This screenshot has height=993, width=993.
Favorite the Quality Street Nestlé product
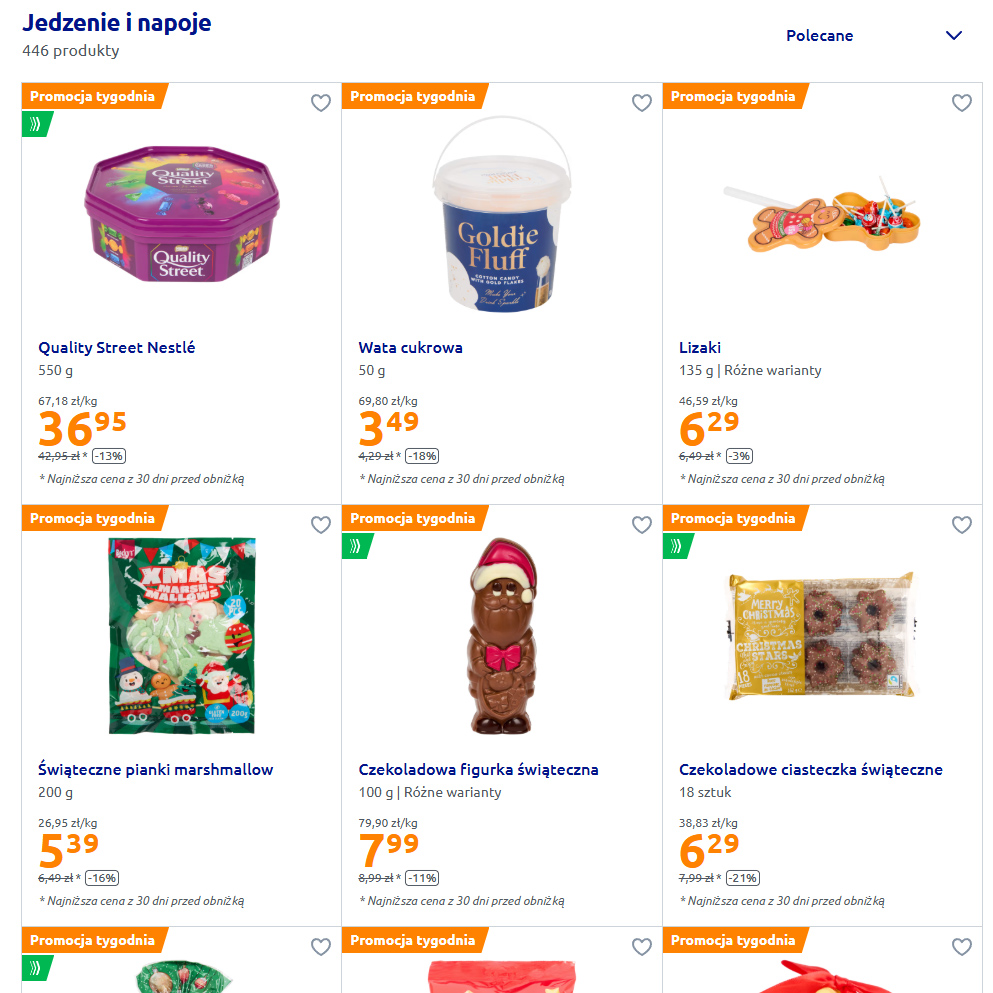pyautogui.click(x=320, y=103)
